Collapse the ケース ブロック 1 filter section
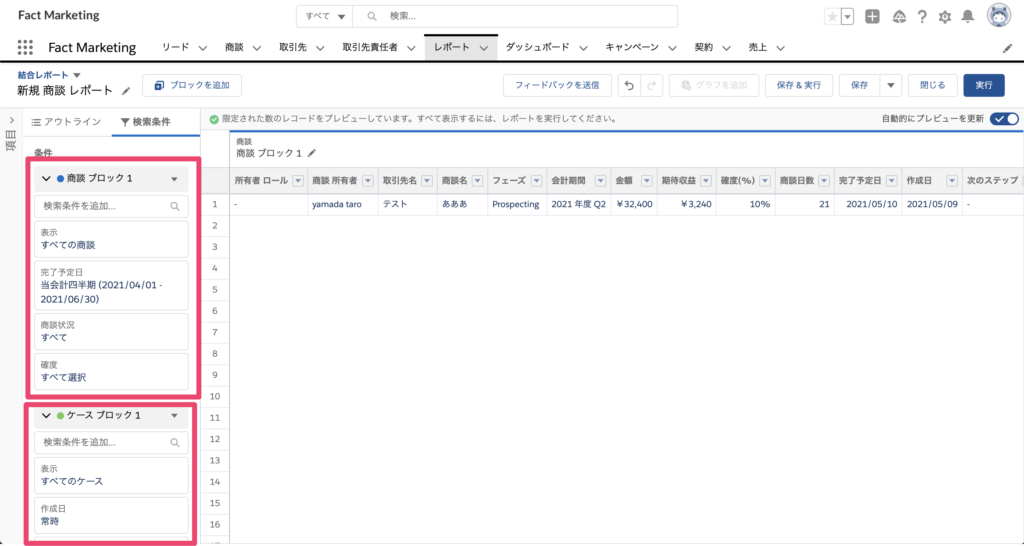 coord(46,415)
